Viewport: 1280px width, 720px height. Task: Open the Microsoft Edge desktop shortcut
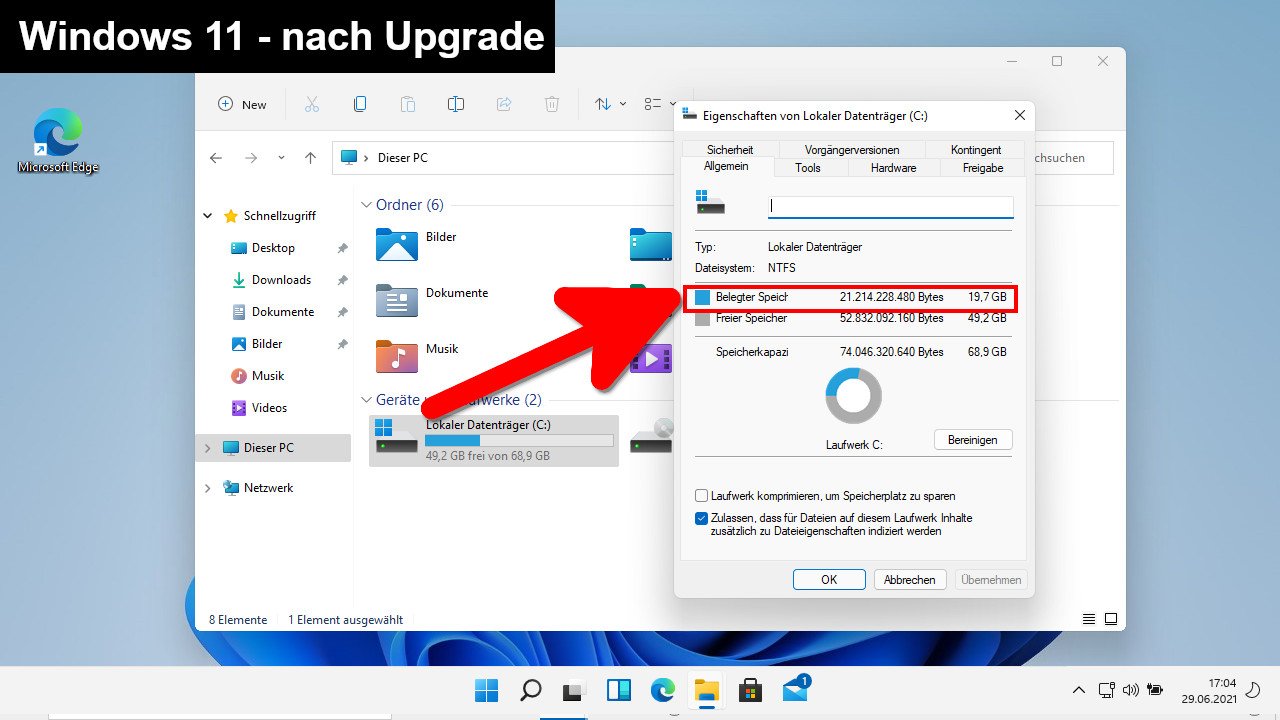click(58, 141)
